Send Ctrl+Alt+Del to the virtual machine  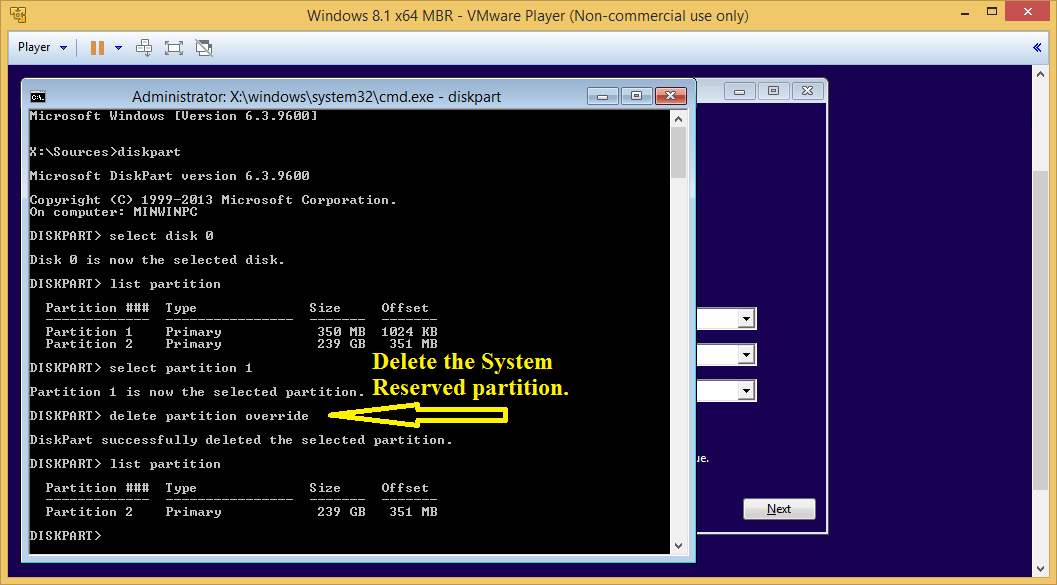click(144, 47)
